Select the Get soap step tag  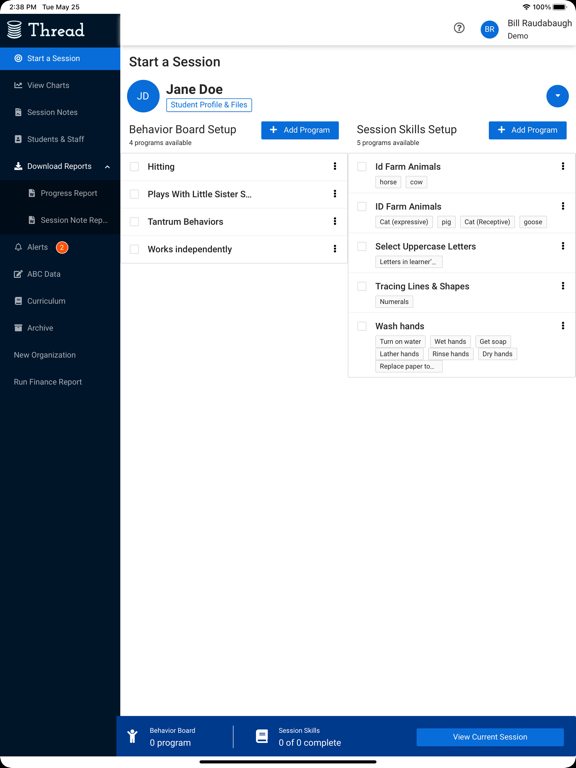[493, 341]
